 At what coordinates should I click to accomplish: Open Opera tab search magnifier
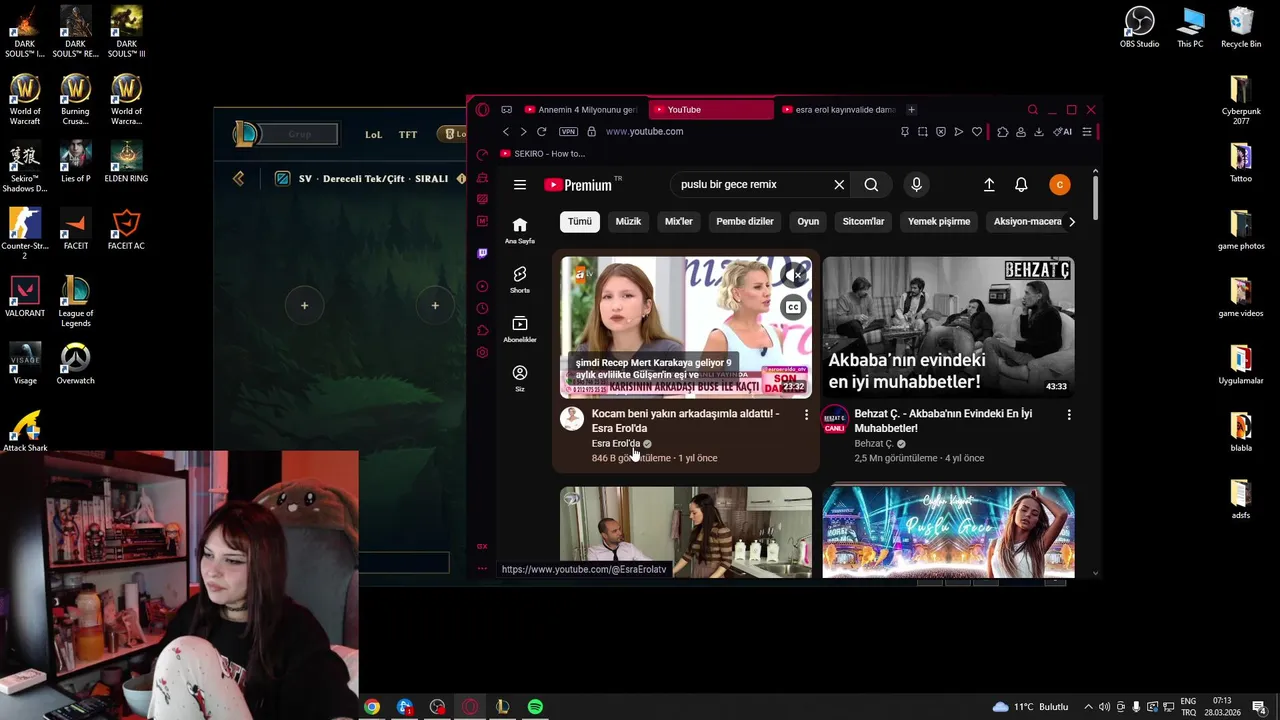tap(1033, 110)
